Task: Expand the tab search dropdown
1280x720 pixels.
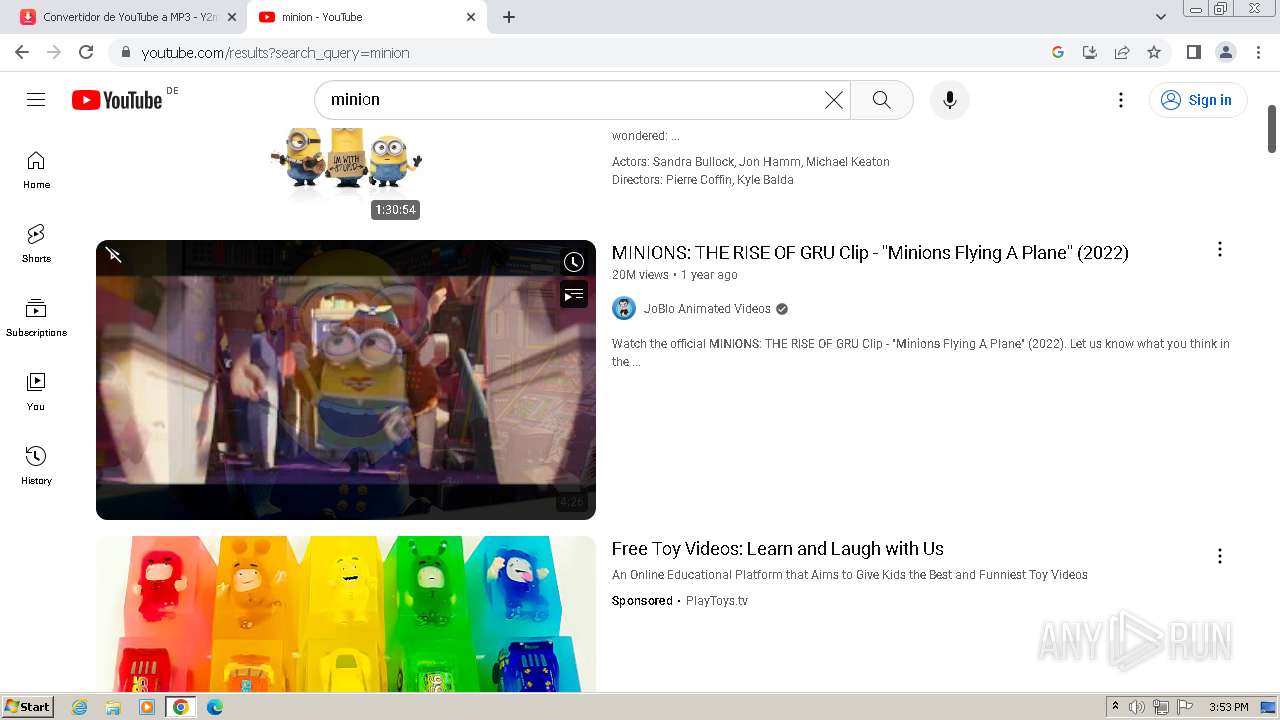Action: coord(1160,17)
